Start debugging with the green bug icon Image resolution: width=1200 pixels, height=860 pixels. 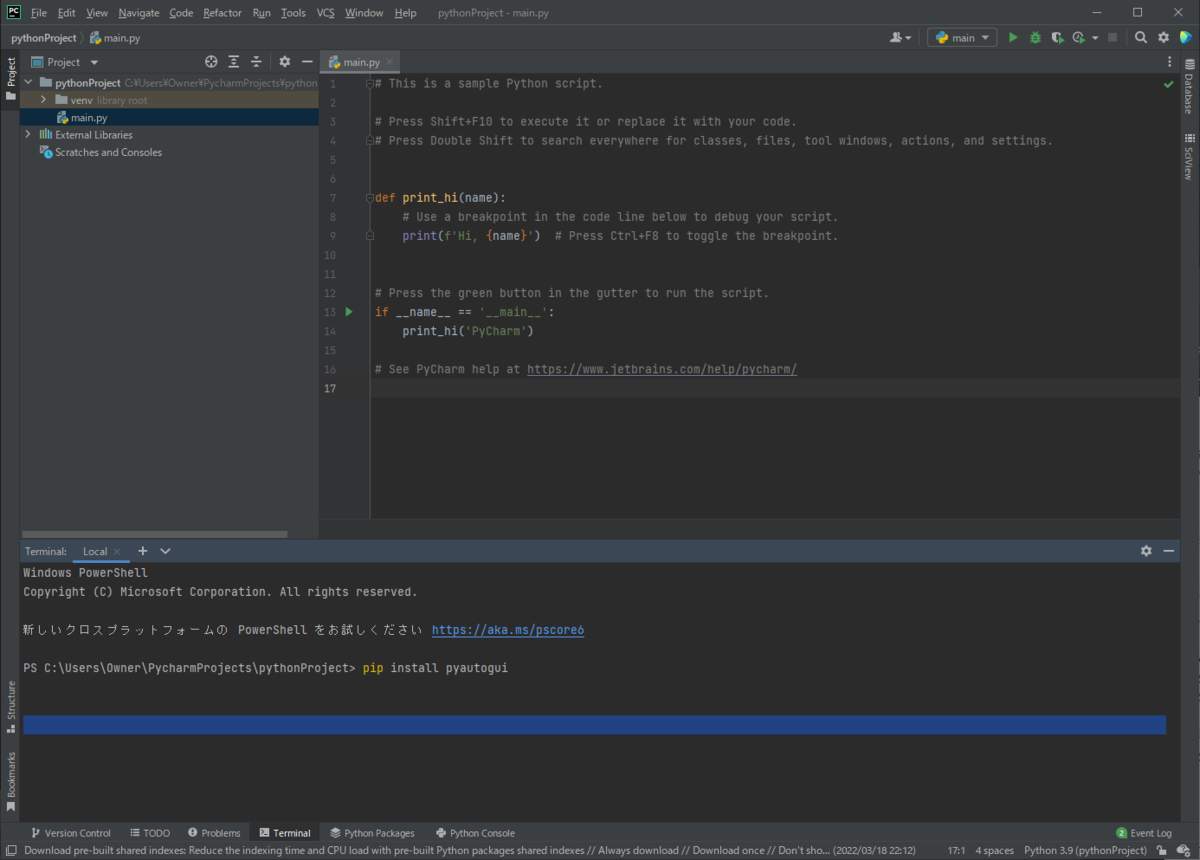click(x=1035, y=37)
